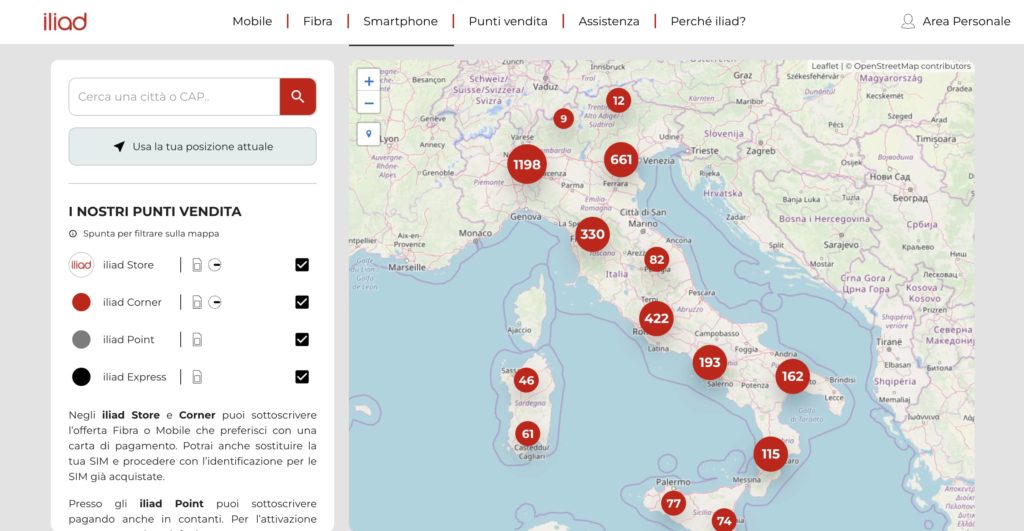Click the iliad Corner label text
The width and height of the screenshot is (1024, 531).
(x=132, y=302)
